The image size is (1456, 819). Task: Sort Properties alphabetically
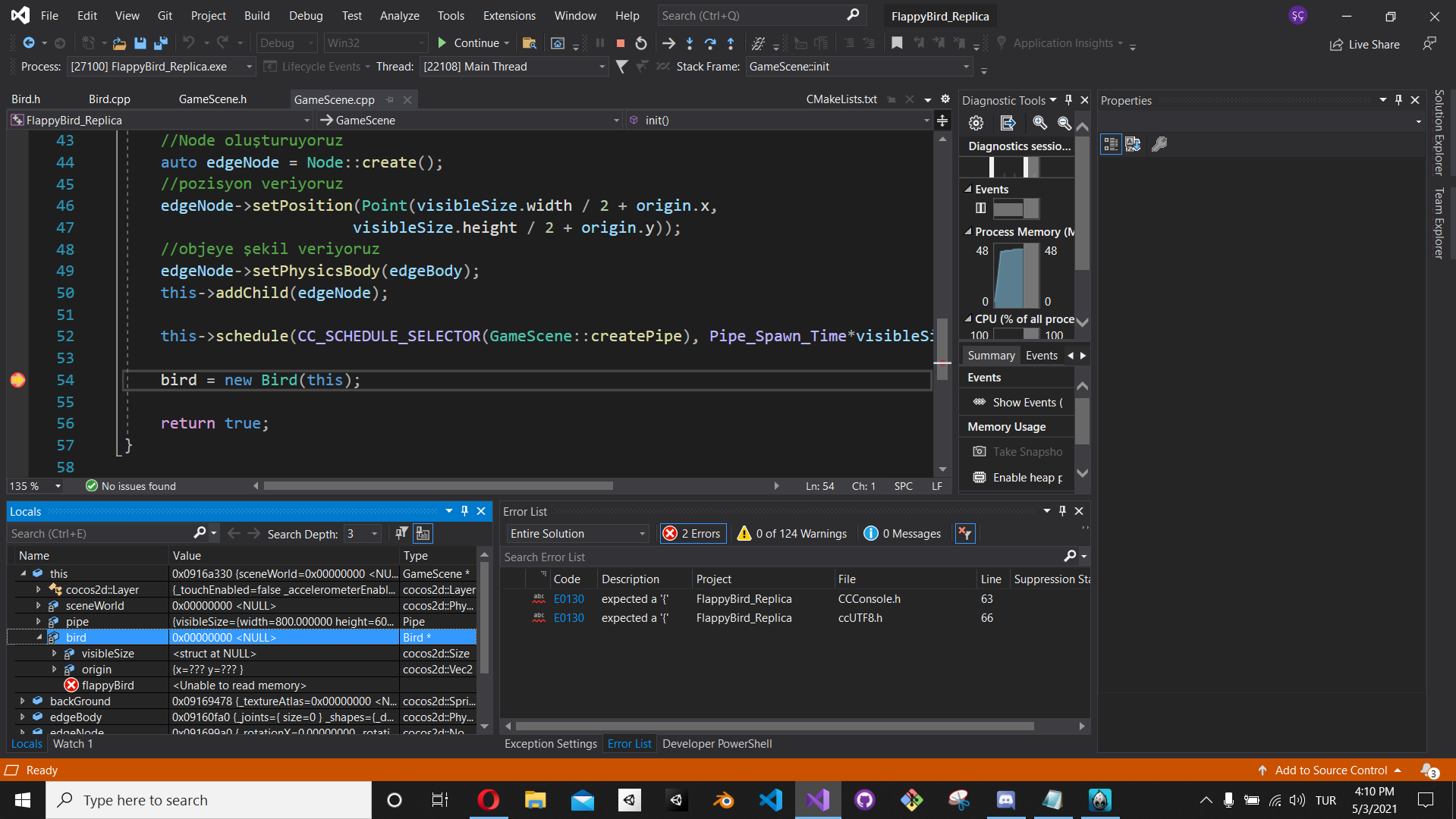1133,144
